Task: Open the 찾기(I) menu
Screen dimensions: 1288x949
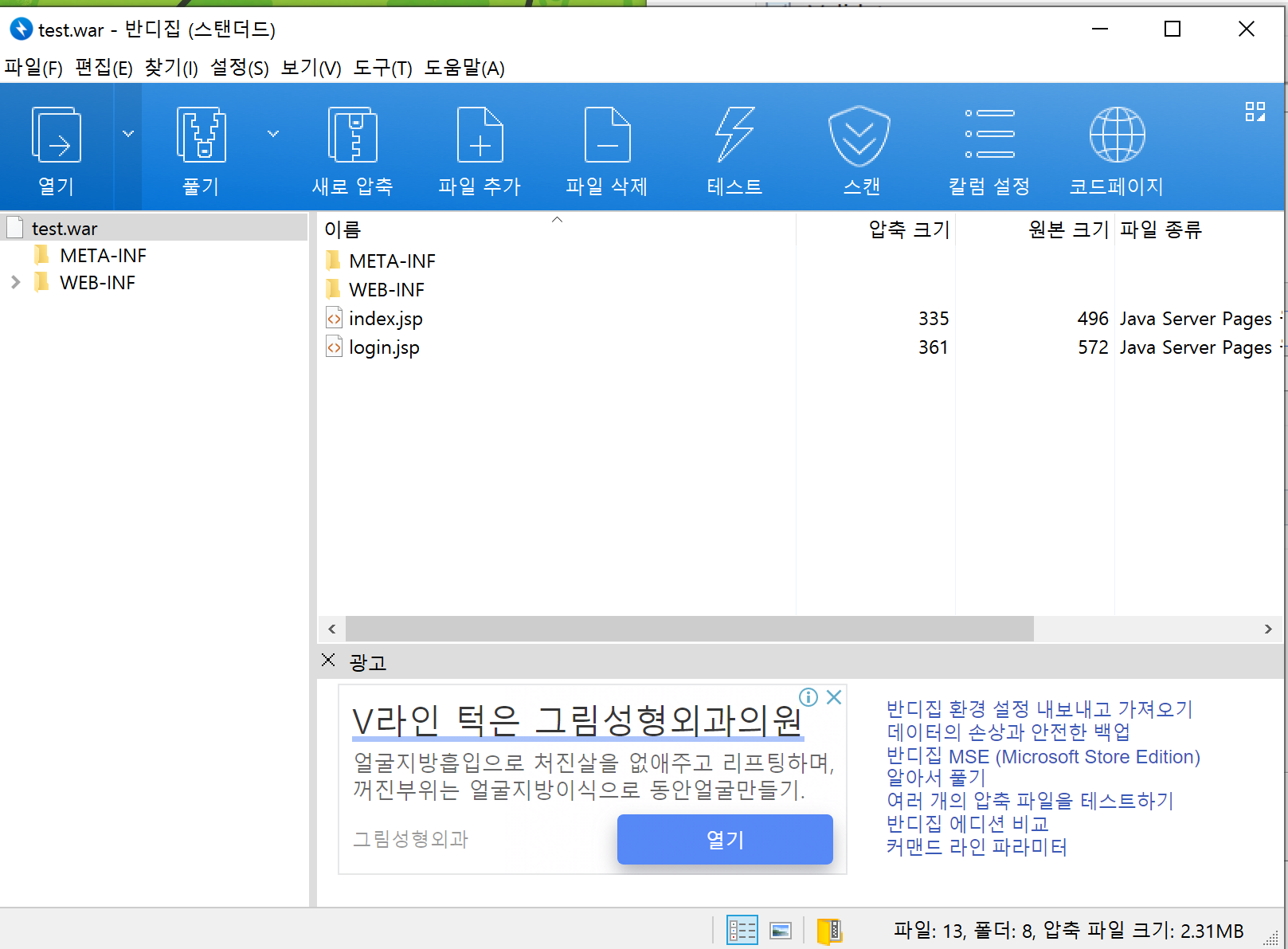Action: pos(171,68)
